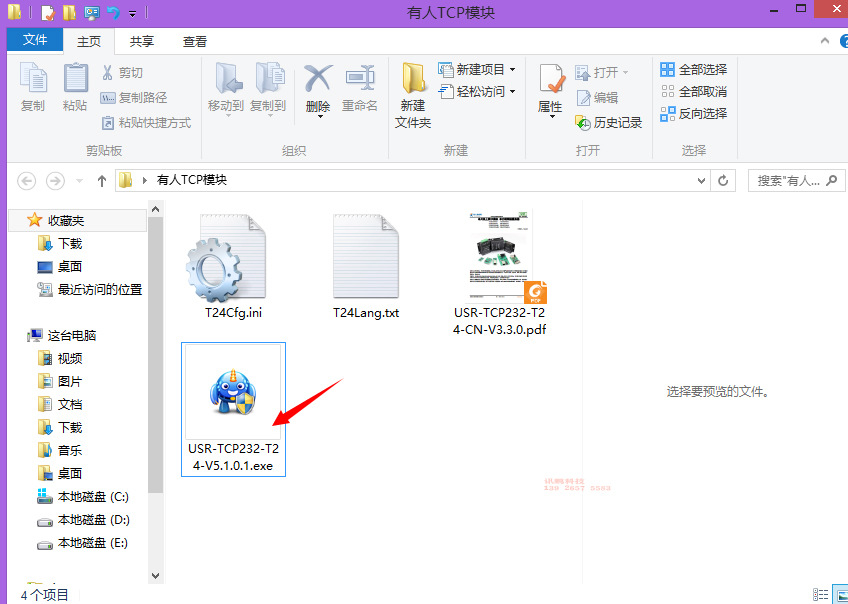
Task: Open the recent locations dropdown arrow
Action: point(80,181)
